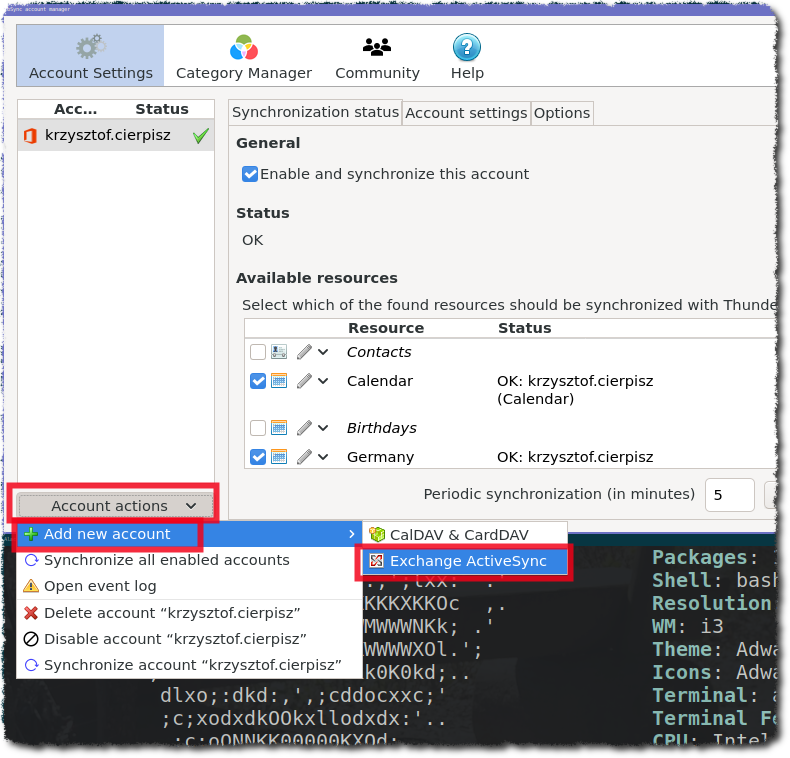Enable the Contacts resource checkbox
The width and height of the screenshot is (790, 758).
pos(258,352)
